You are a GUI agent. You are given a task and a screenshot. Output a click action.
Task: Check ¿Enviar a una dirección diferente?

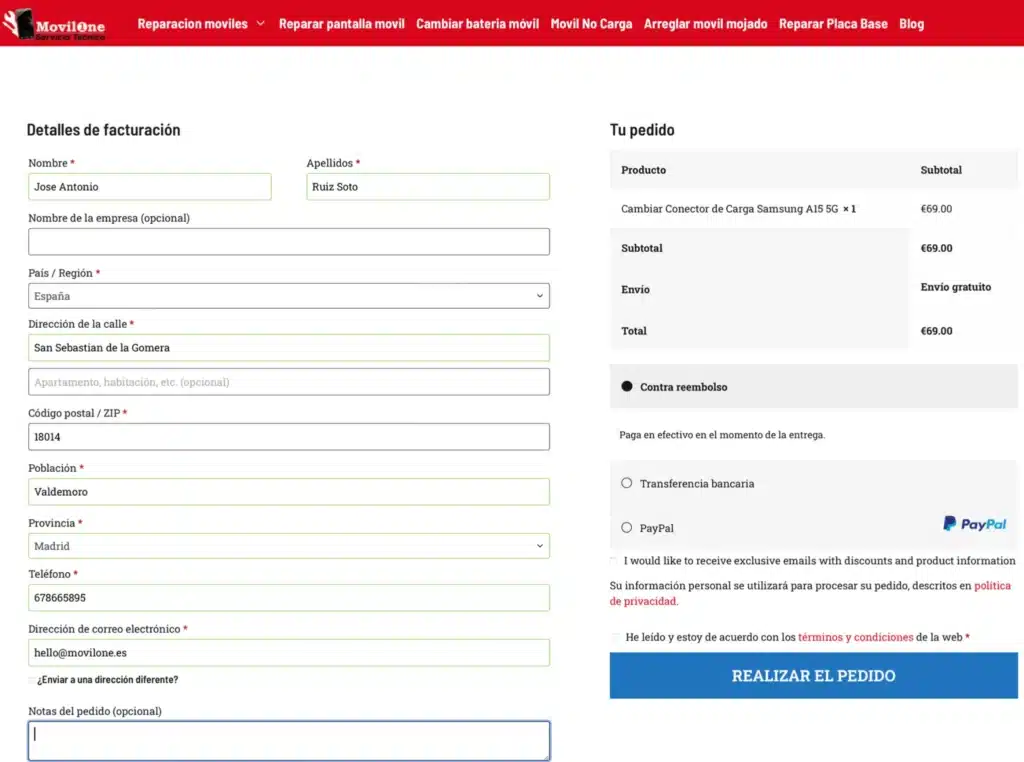click(31, 680)
